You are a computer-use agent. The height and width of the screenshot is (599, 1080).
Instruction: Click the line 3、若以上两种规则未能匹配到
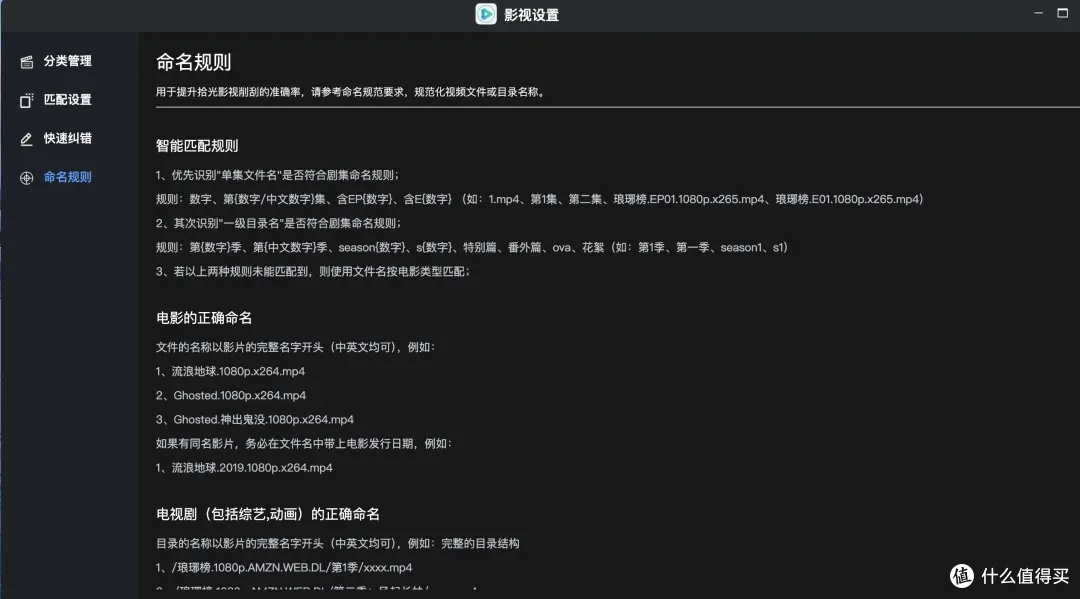point(313,271)
